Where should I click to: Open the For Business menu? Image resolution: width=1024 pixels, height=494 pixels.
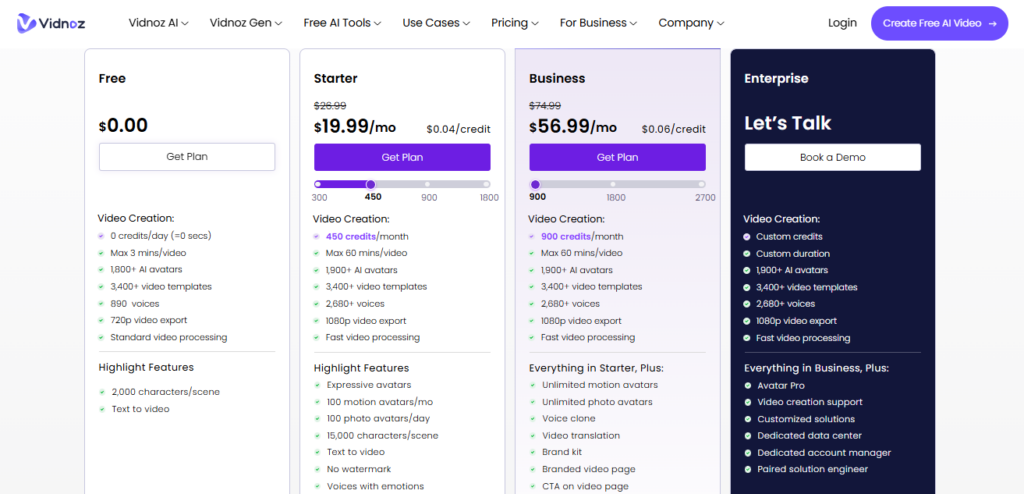tap(598, 23)
